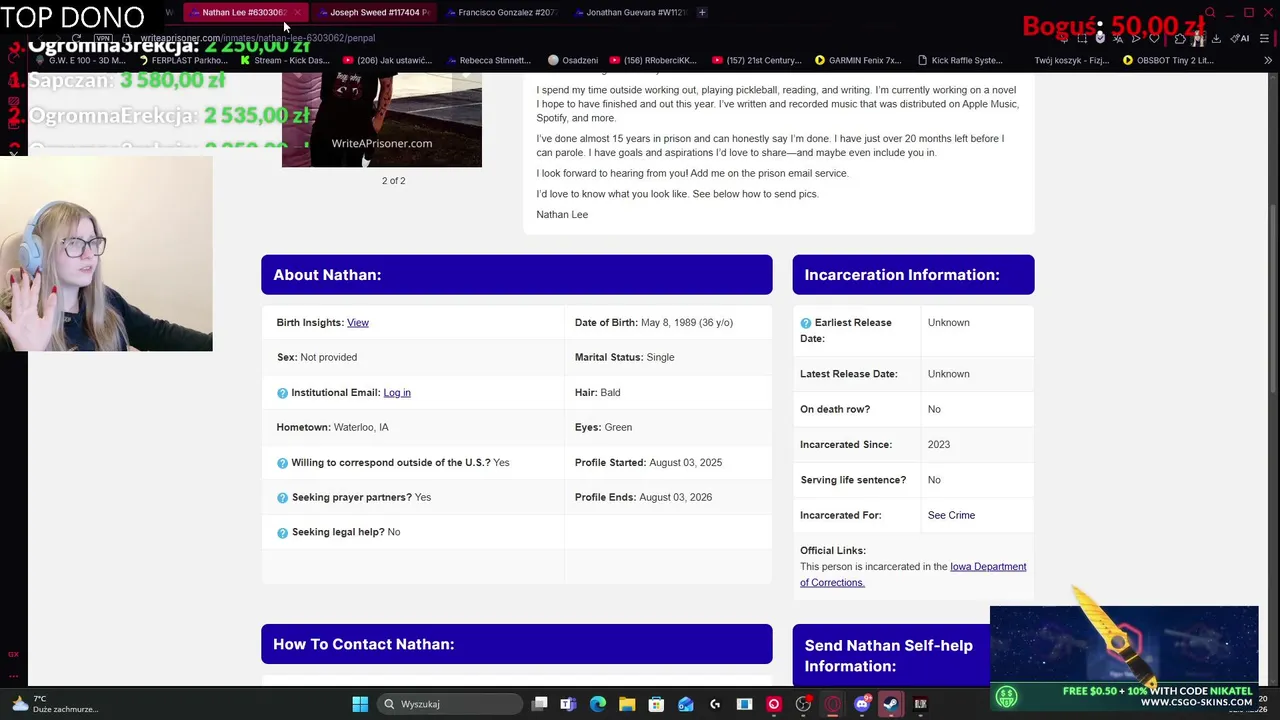View Nathan's Birth Insights

coord(358,322)
